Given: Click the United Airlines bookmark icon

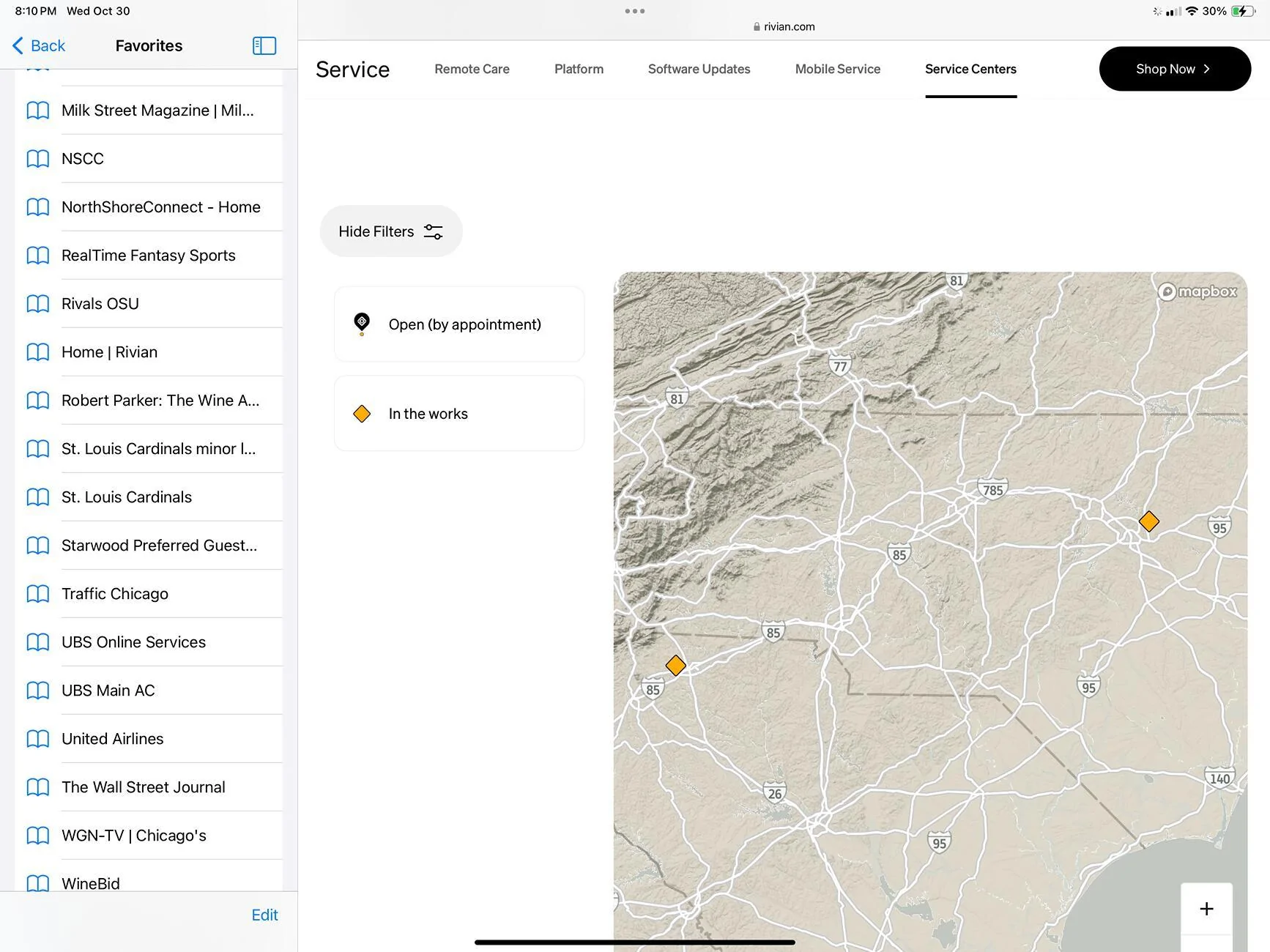Looking at the screenshot, I should point(37,739).
